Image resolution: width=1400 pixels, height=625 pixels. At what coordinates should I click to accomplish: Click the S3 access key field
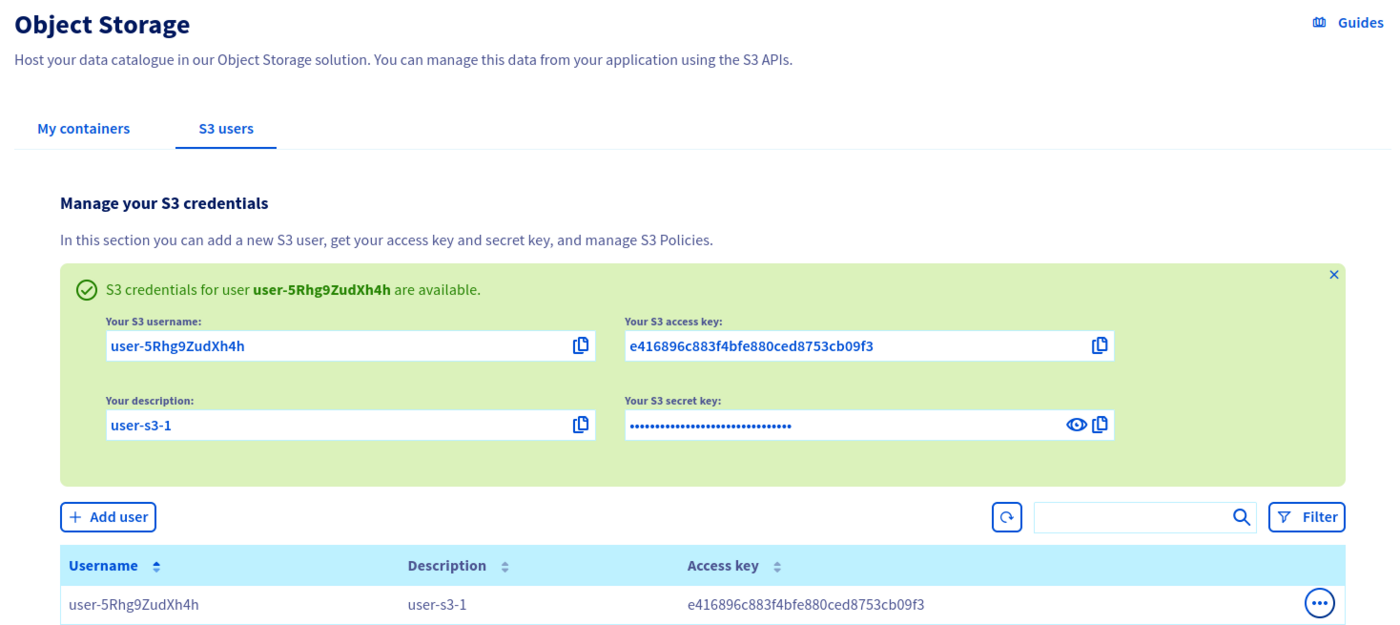tap(850, 346)
